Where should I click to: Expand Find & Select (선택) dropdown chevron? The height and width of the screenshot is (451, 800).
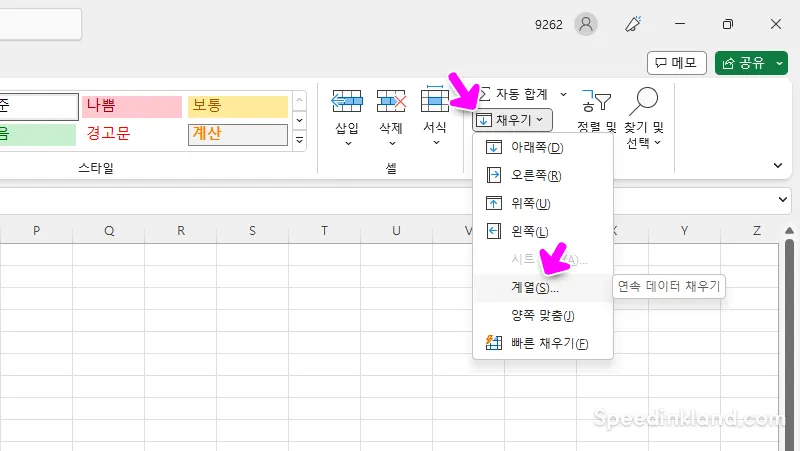pos(658,143)
